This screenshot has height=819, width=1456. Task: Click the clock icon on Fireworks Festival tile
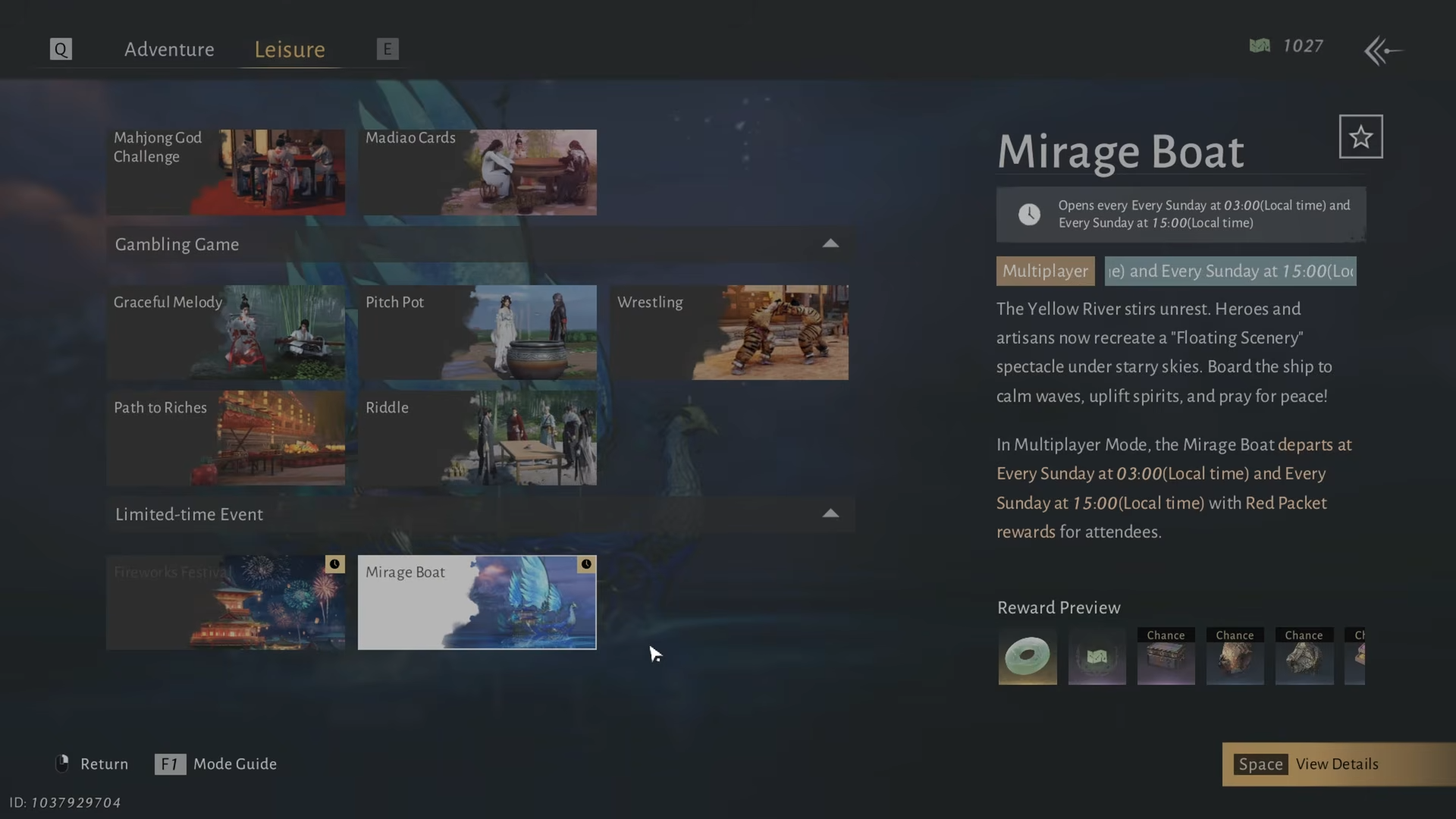pyautogui.click(x=334, y=564)
